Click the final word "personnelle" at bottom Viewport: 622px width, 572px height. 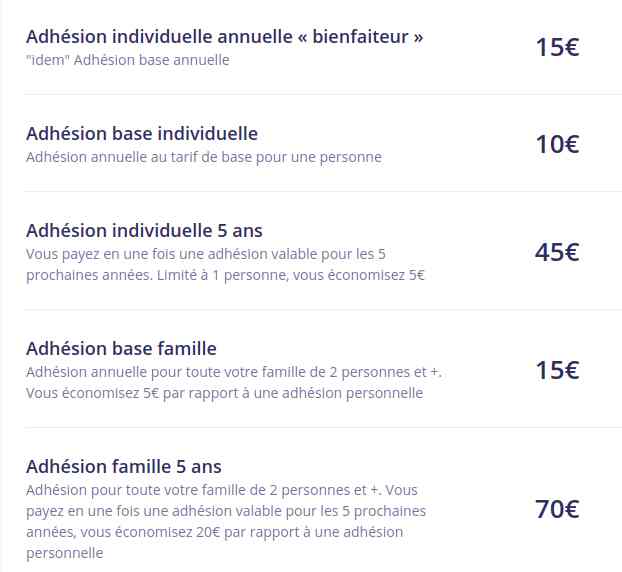tap(65, 553)
